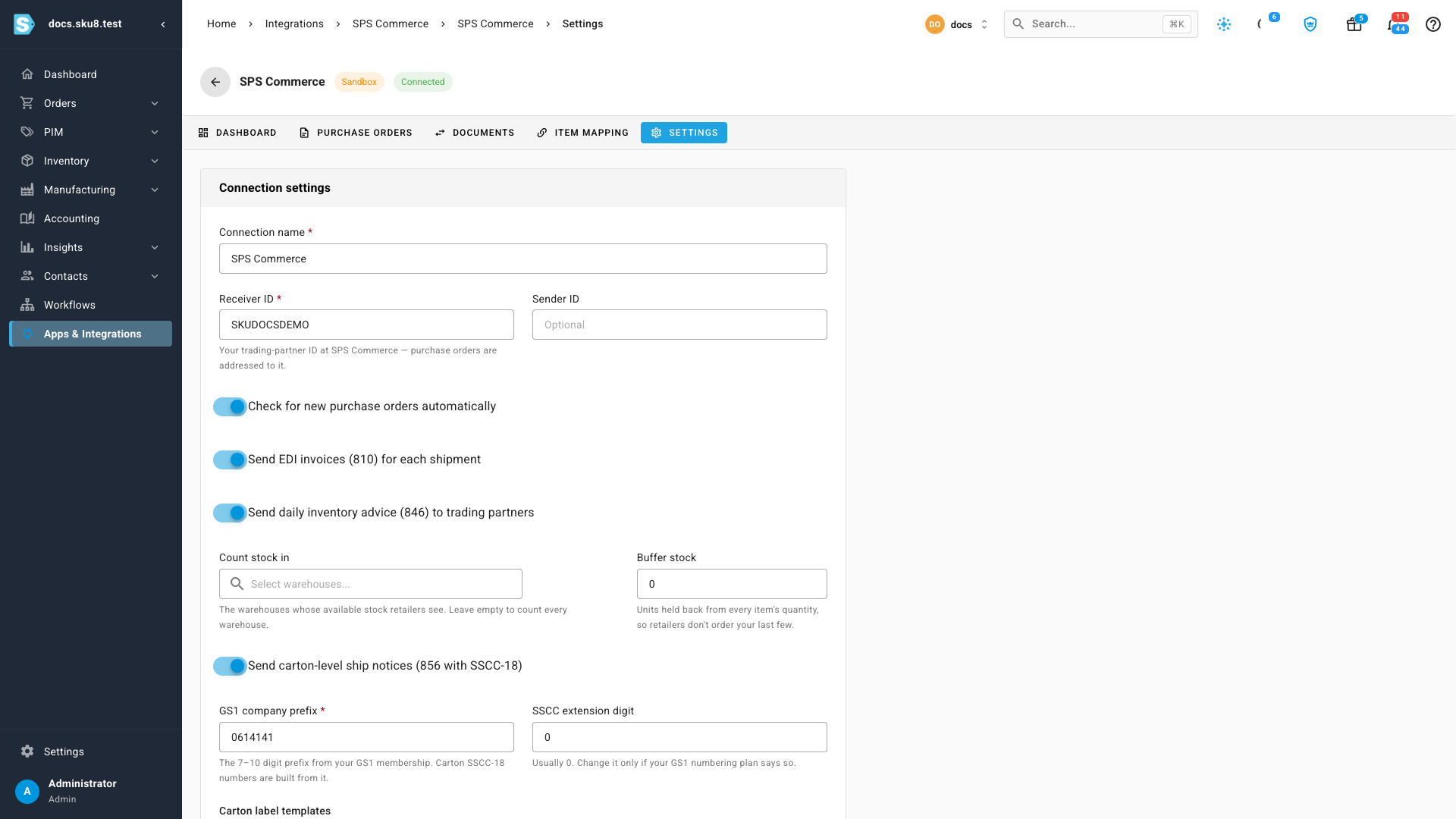Click the back arrow beside SPS Commerce
This screenshot has height=819, width=1456.
pos(215,82)
